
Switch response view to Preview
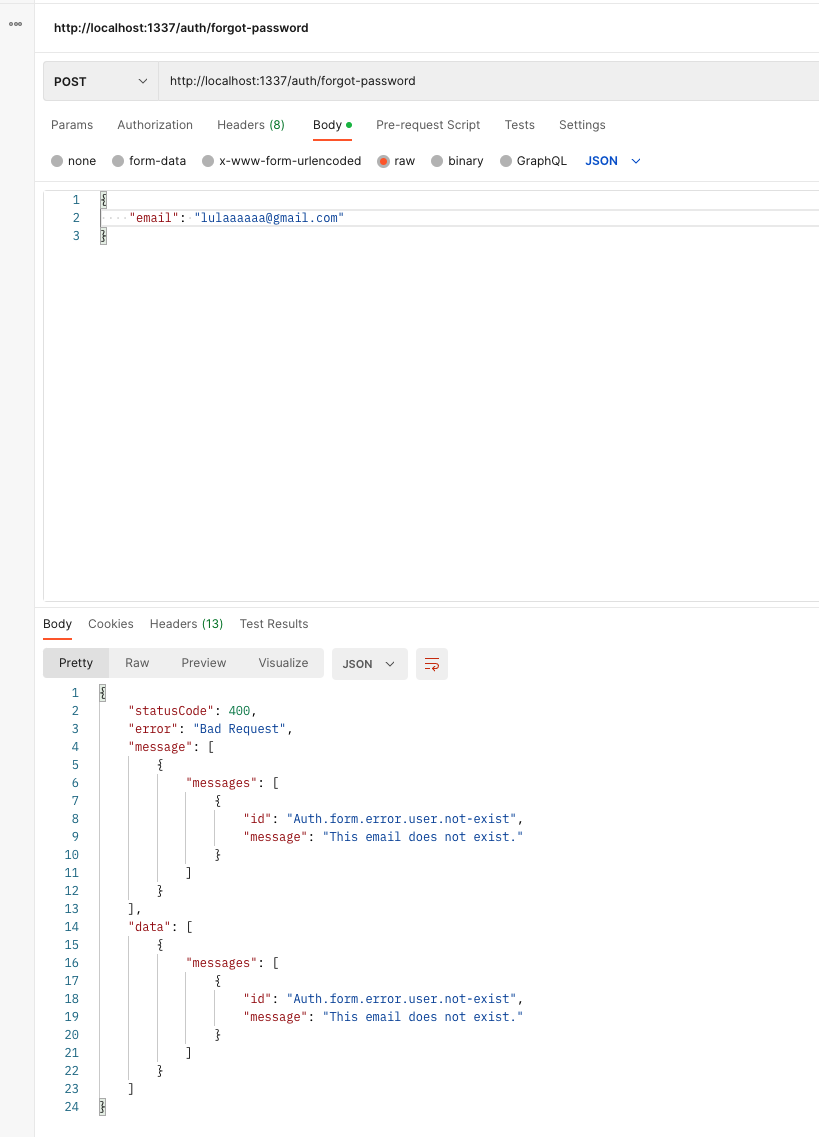204,663
